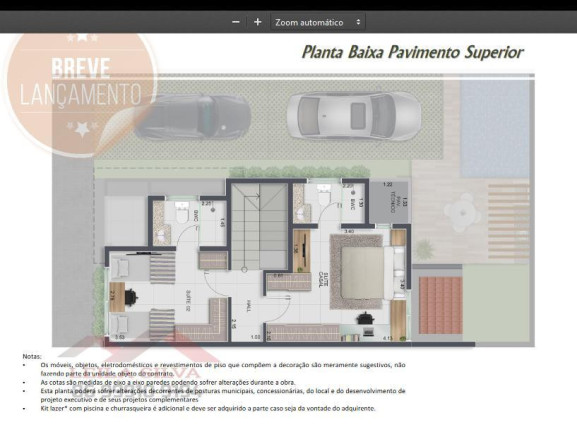Click the SUITE CASAL room label
Image resolution: width=577 pixels, height=432 pixels.
323,280
